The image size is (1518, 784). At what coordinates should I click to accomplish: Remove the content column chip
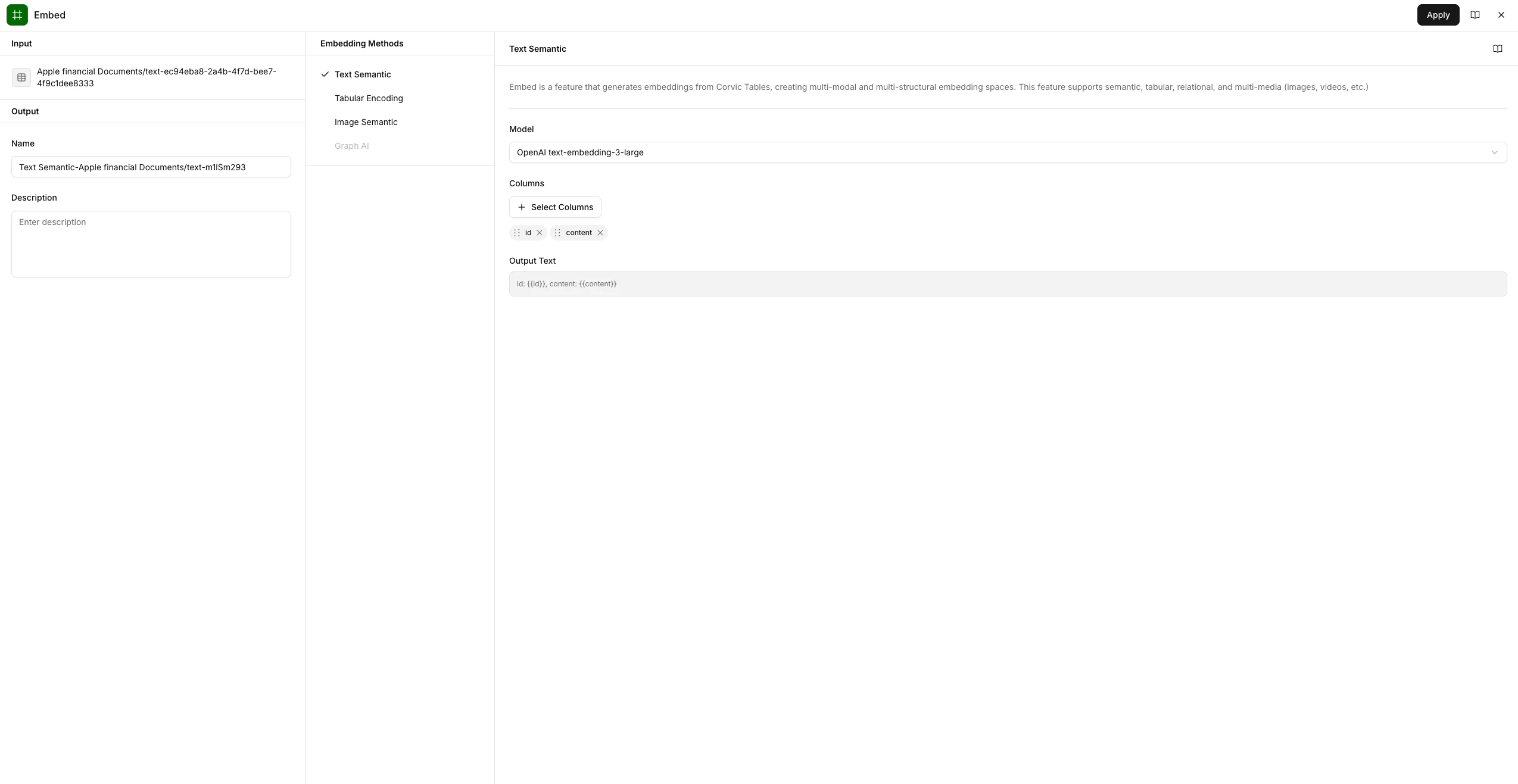coord(600,233)
